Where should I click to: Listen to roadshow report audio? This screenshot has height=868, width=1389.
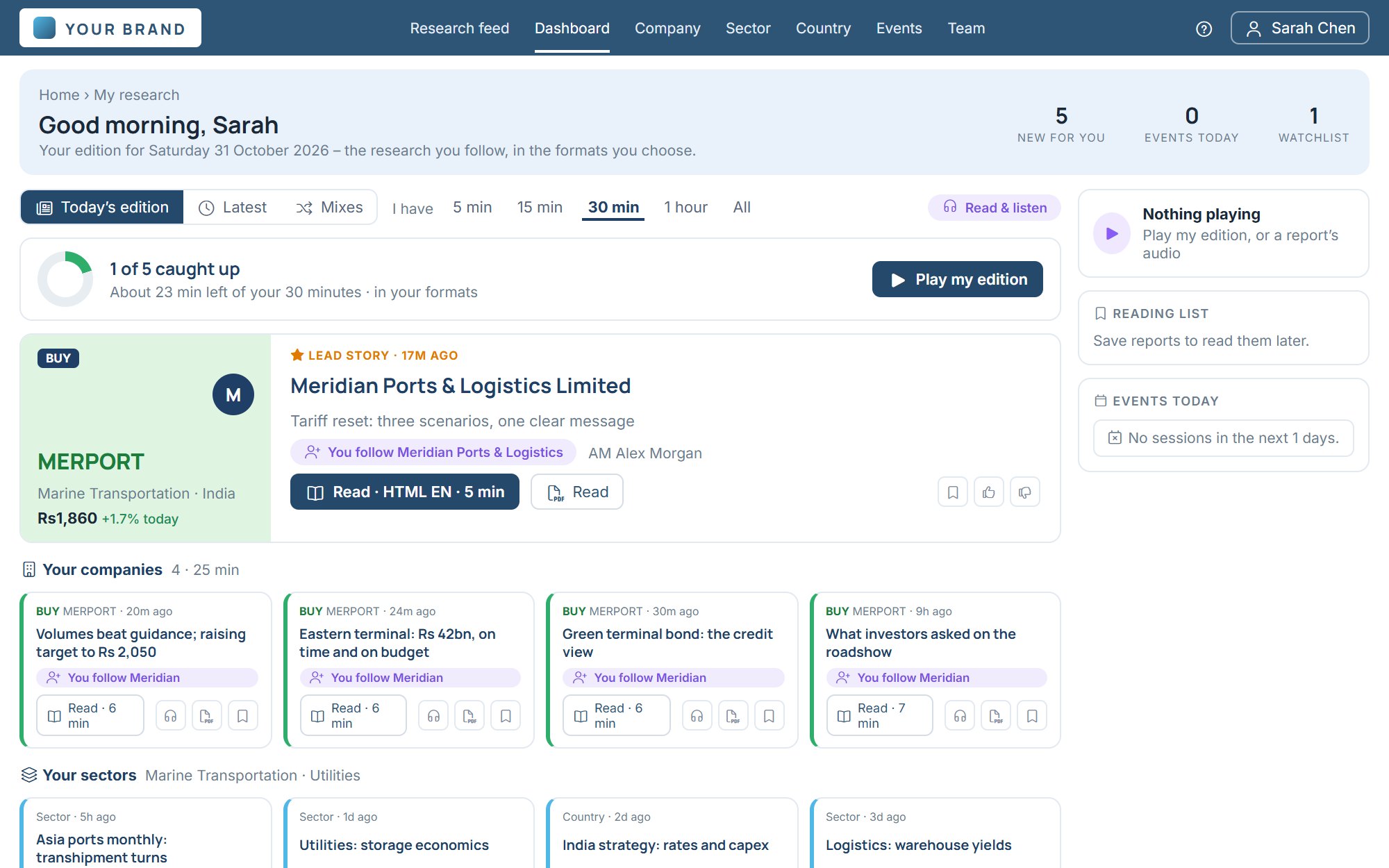point(960,716)
